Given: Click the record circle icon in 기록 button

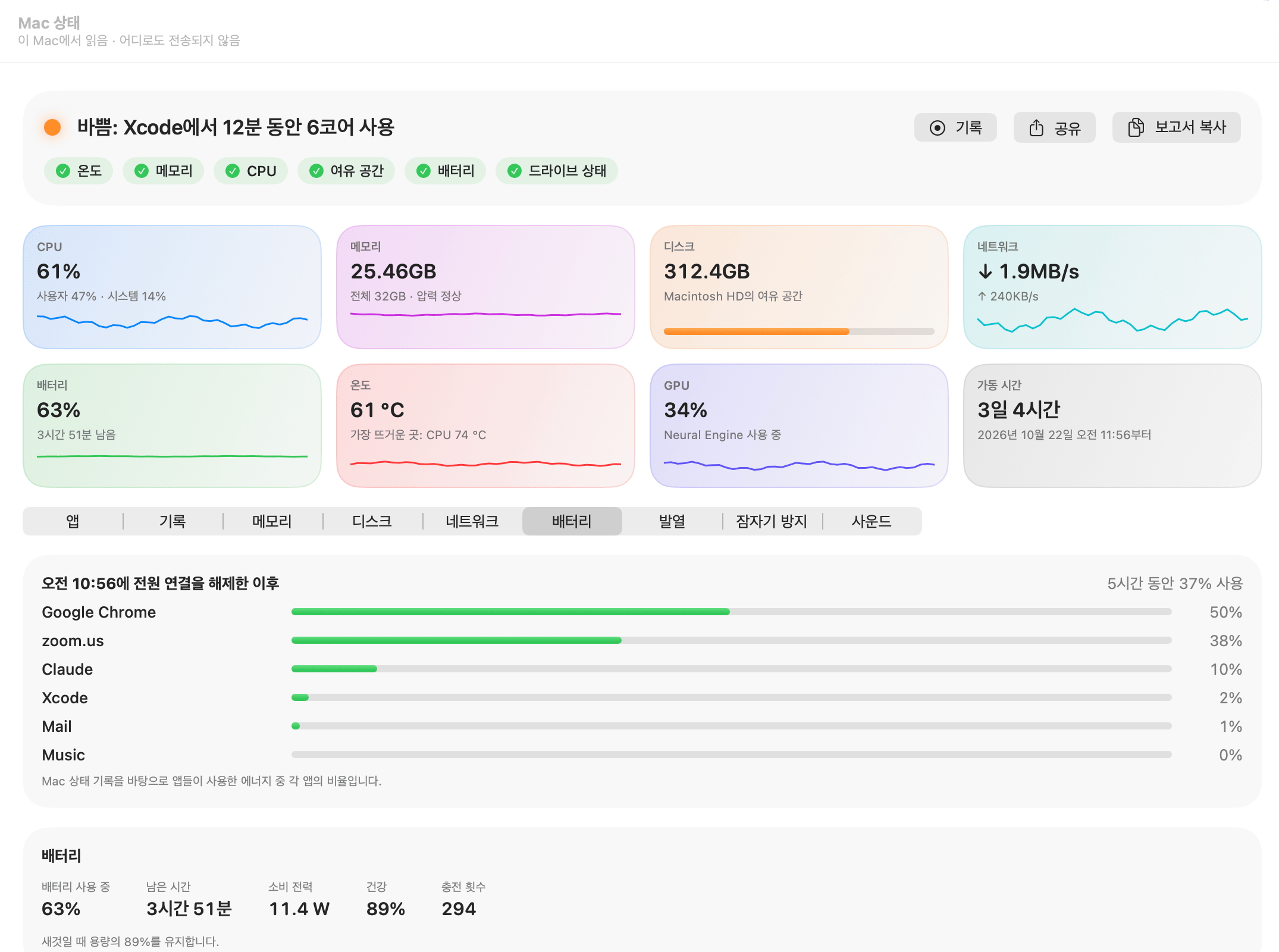Looking at the screenshot, I should tap(937, 128).
